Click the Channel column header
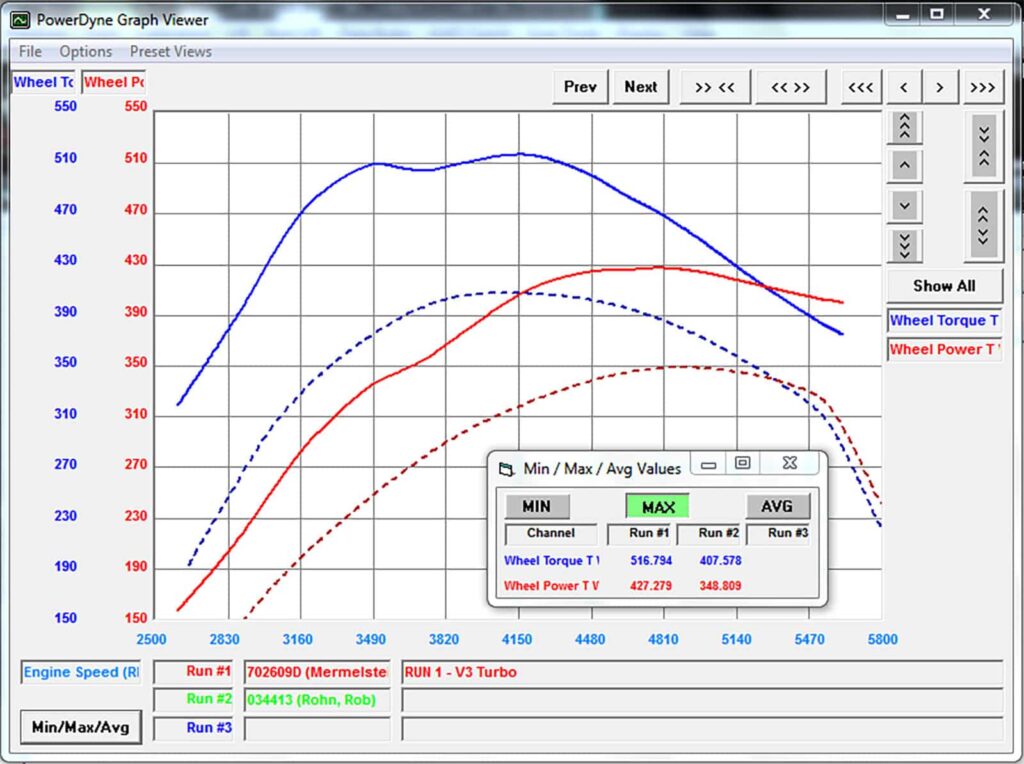1024x764 pixels. [551, 533]
